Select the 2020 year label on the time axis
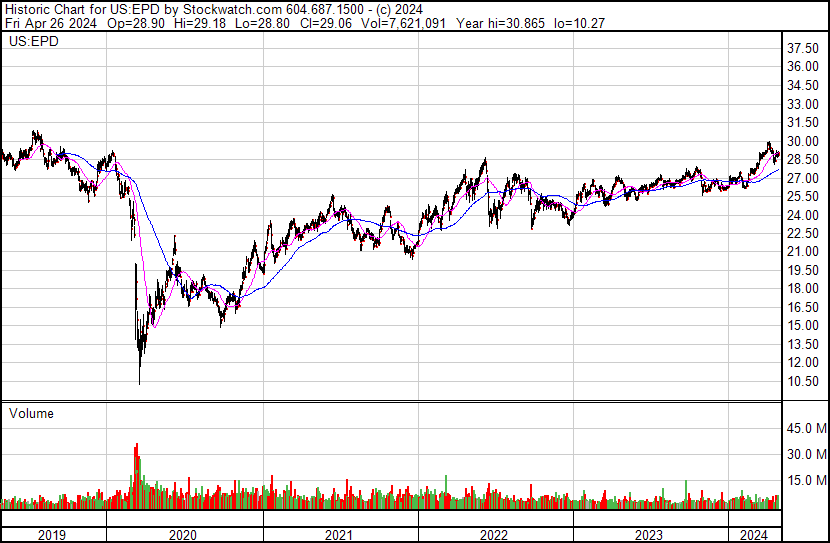Image resolution: width=830 pixels, height=543 pixels. tap(183, 535)
